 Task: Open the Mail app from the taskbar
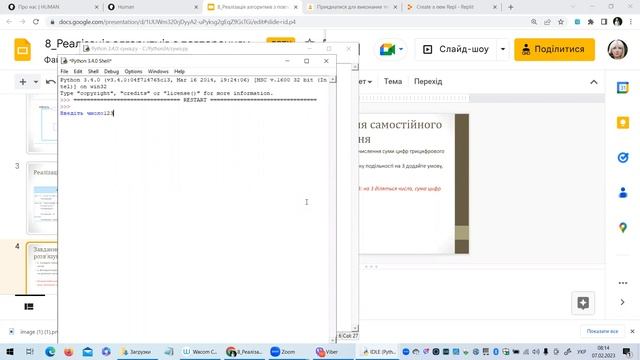click(87, 352)
